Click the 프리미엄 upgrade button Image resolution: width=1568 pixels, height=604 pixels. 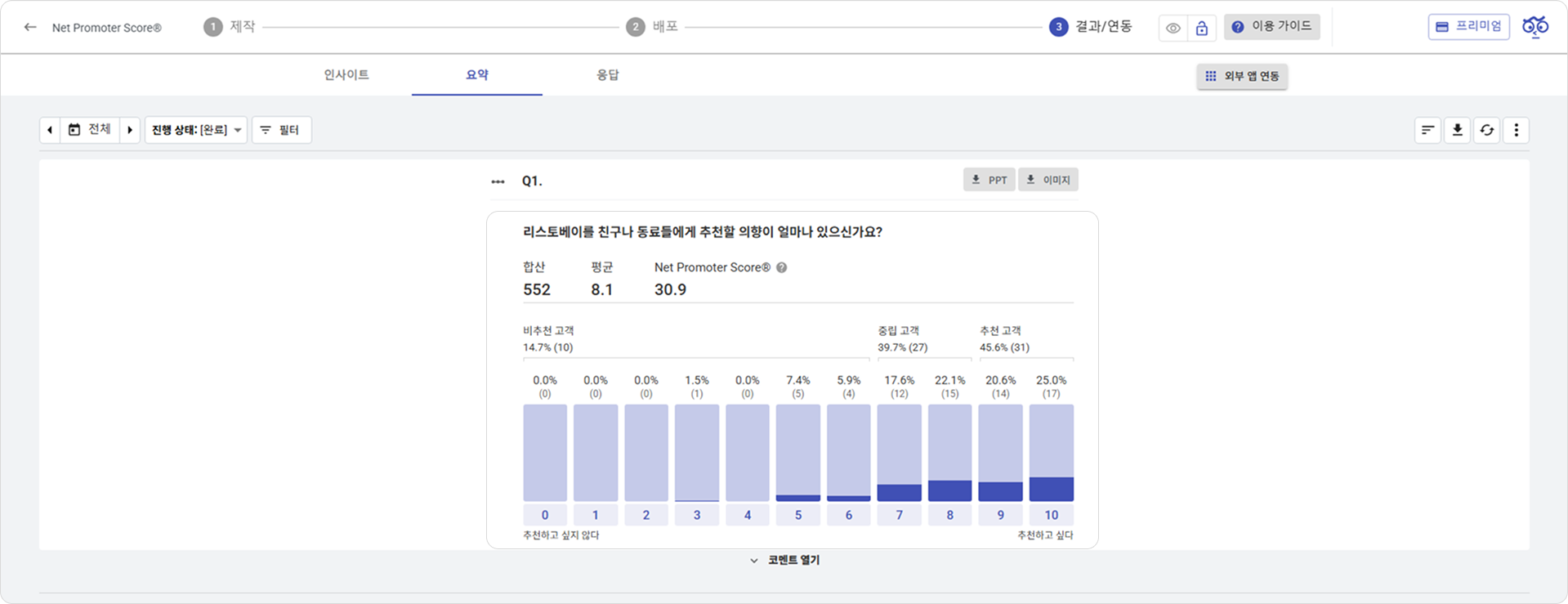(1468, 27)
